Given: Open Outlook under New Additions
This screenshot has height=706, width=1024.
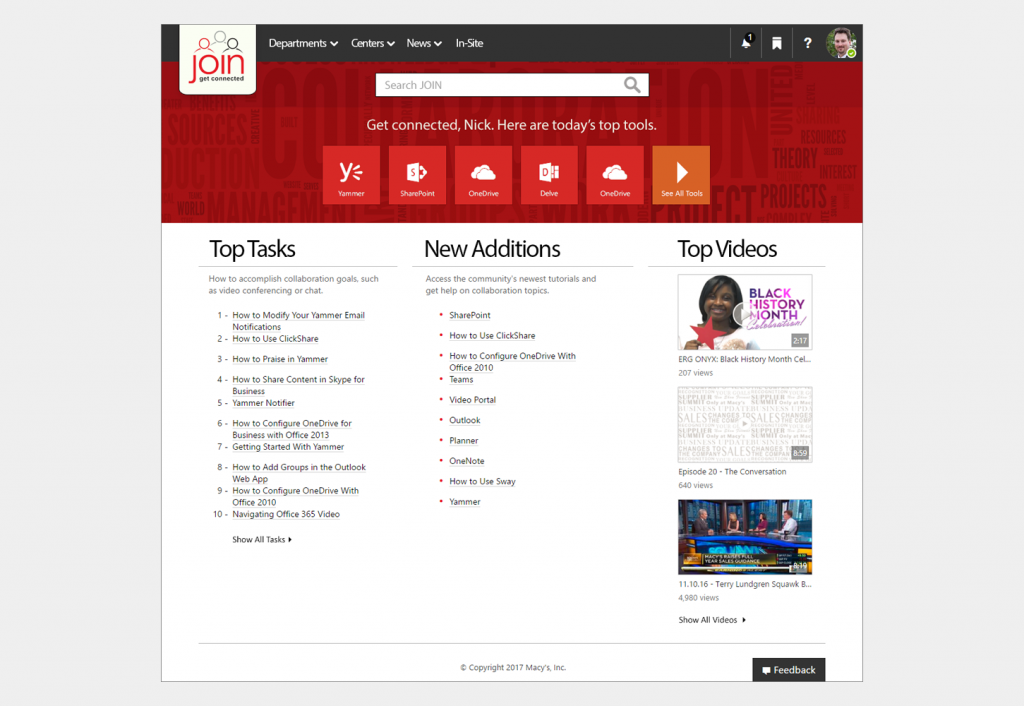Looking at the screenshot, I should click(x=464, y=420).
